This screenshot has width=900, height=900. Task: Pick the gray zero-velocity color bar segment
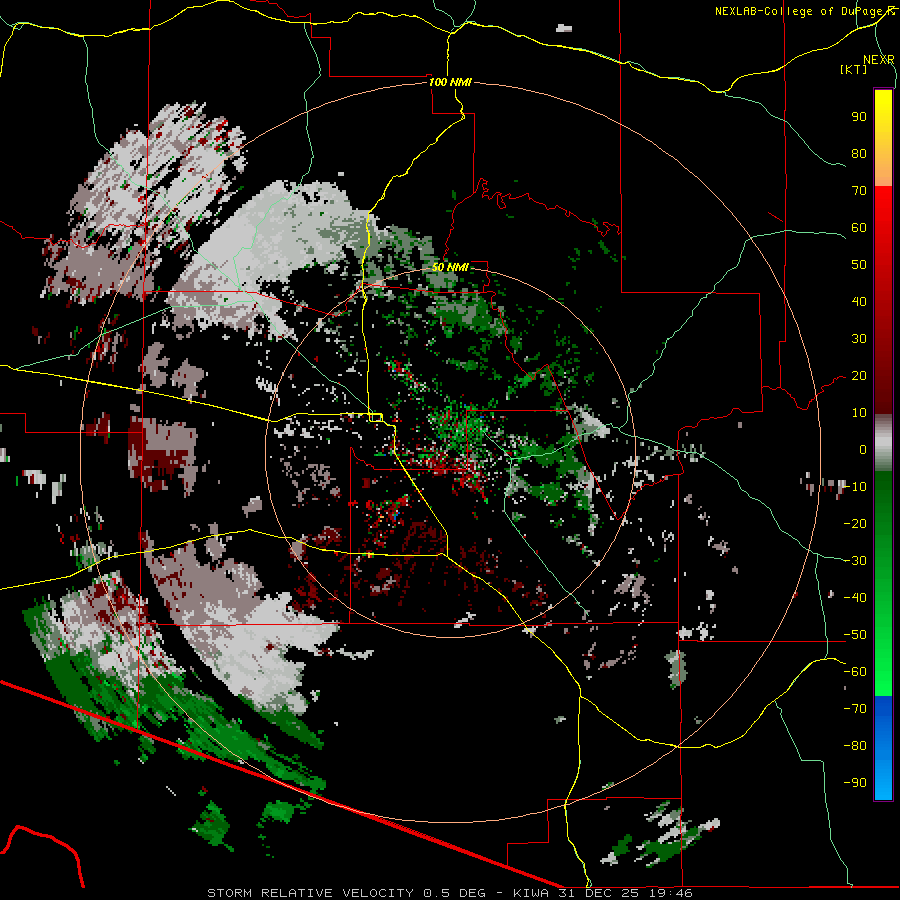click(883, 443)
